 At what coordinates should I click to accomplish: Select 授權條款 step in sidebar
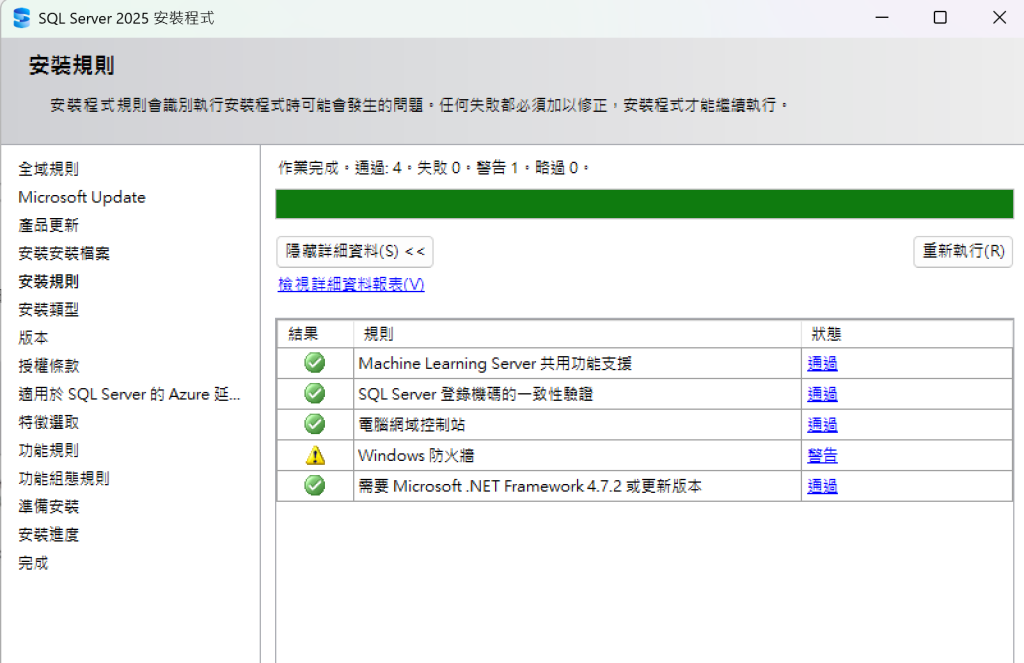(x=48, y=366)
